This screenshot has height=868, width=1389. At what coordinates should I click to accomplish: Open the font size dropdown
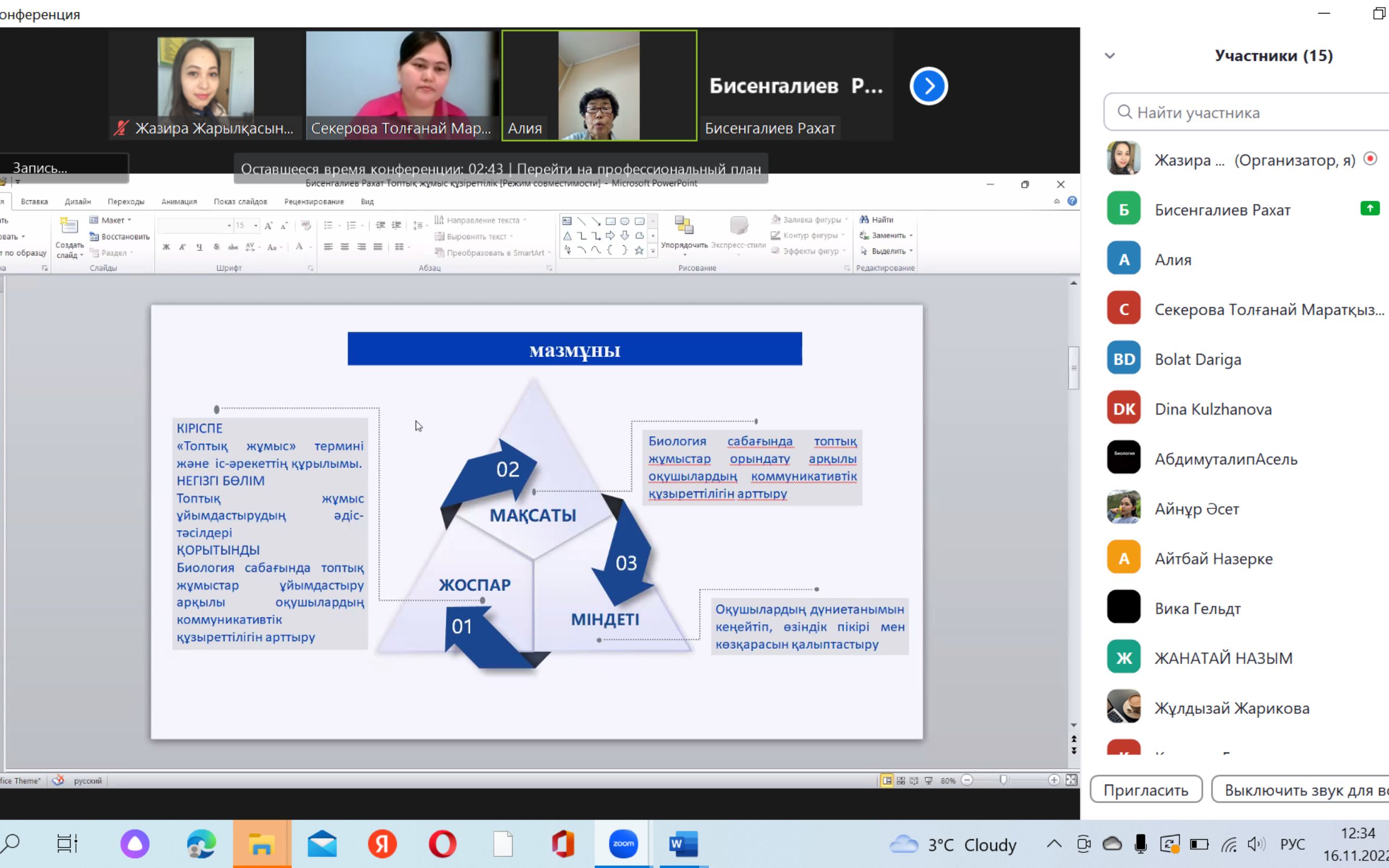click(256, 226)
